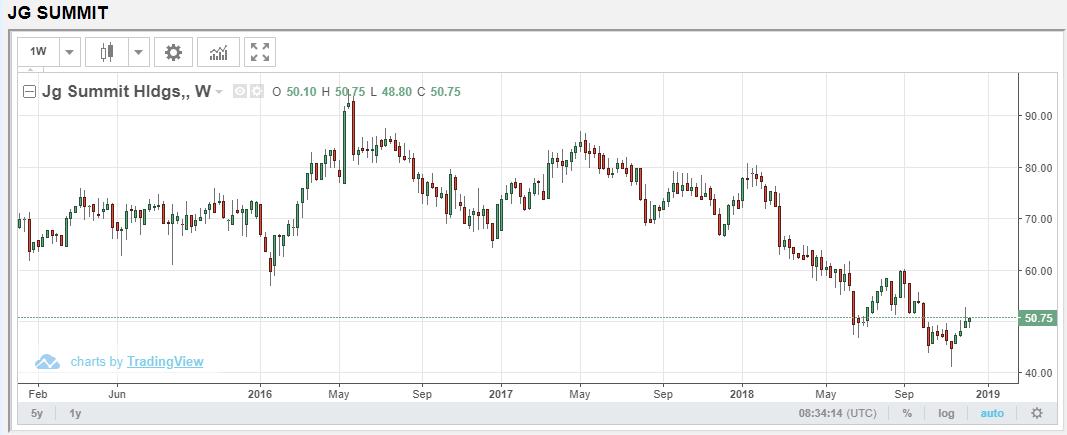This screenshot has width=1067, height=435.
Task: Expand the chart style dropdown arrow
Action: coord(138,52)
